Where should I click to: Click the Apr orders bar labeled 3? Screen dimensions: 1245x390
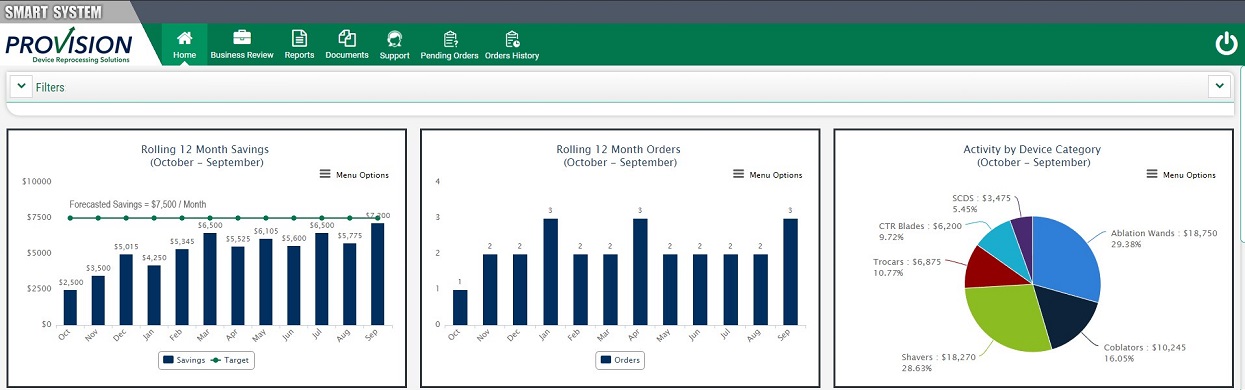[x=640, y=272]
